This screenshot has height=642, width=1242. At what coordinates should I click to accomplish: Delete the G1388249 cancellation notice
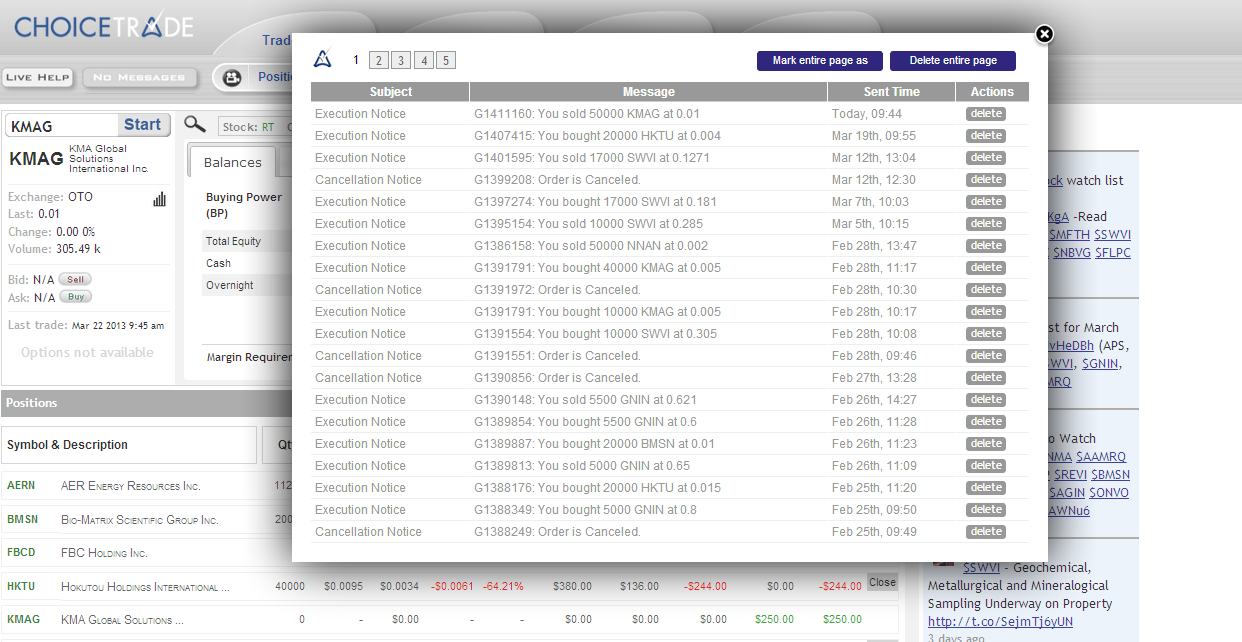click(986, 532)
